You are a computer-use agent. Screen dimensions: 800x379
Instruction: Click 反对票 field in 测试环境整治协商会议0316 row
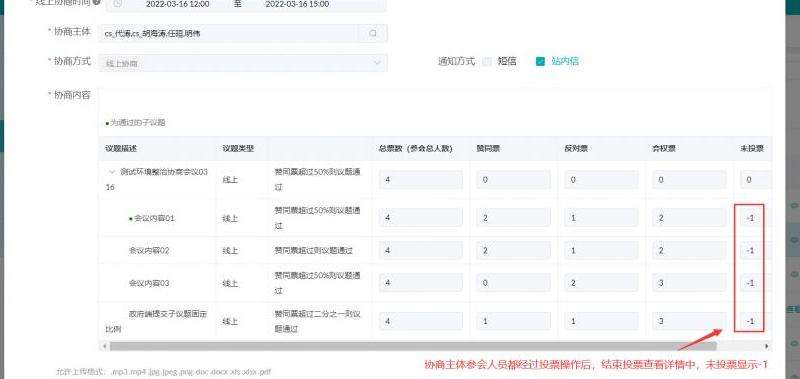pos(601,180)
